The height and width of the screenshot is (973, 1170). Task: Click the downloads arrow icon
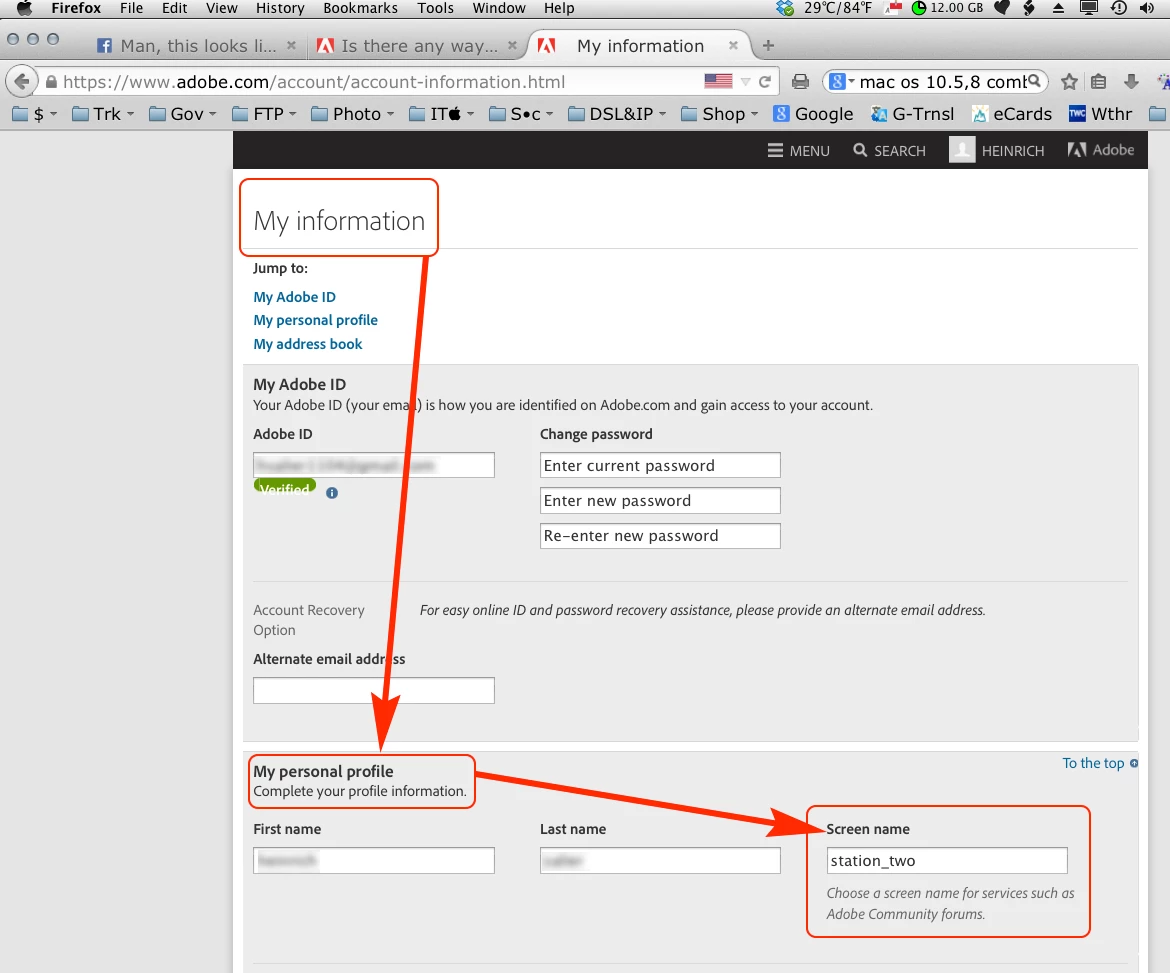click(1131, 81)
